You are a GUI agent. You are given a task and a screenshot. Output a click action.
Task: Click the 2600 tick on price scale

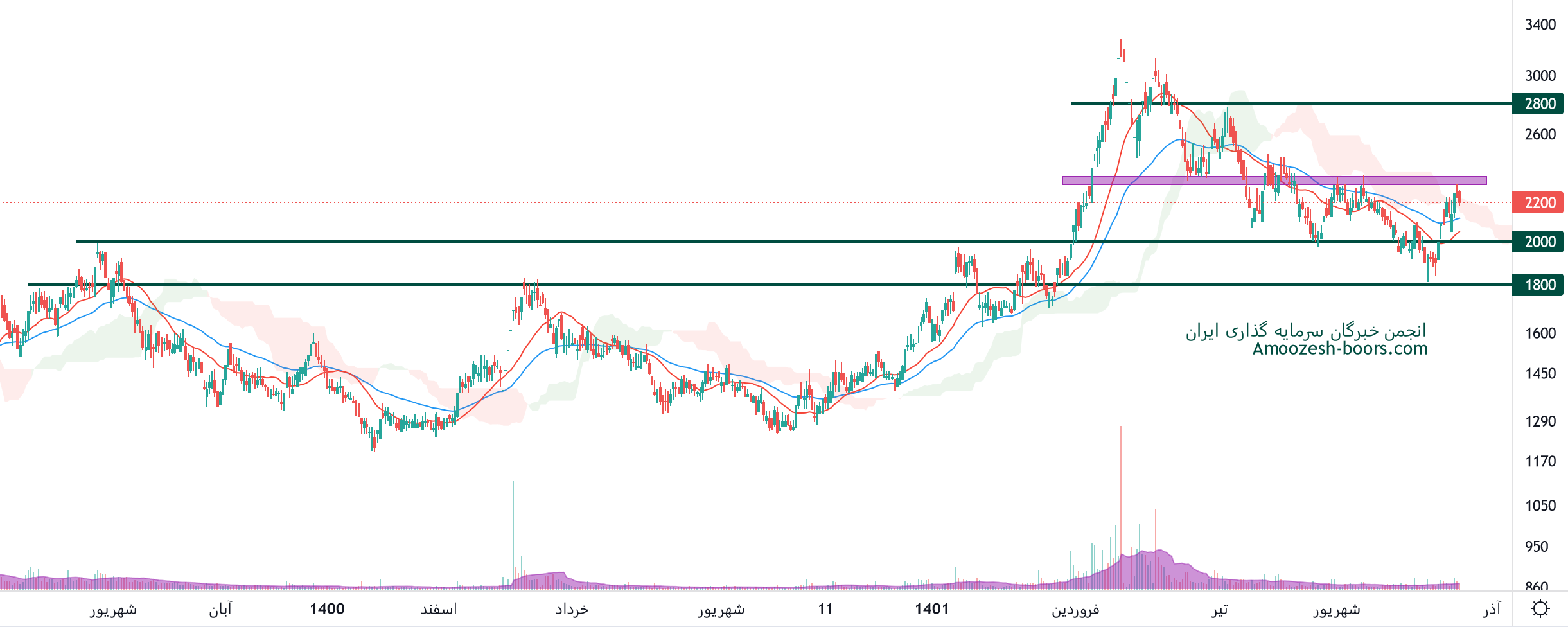[x=1540, y=134]
